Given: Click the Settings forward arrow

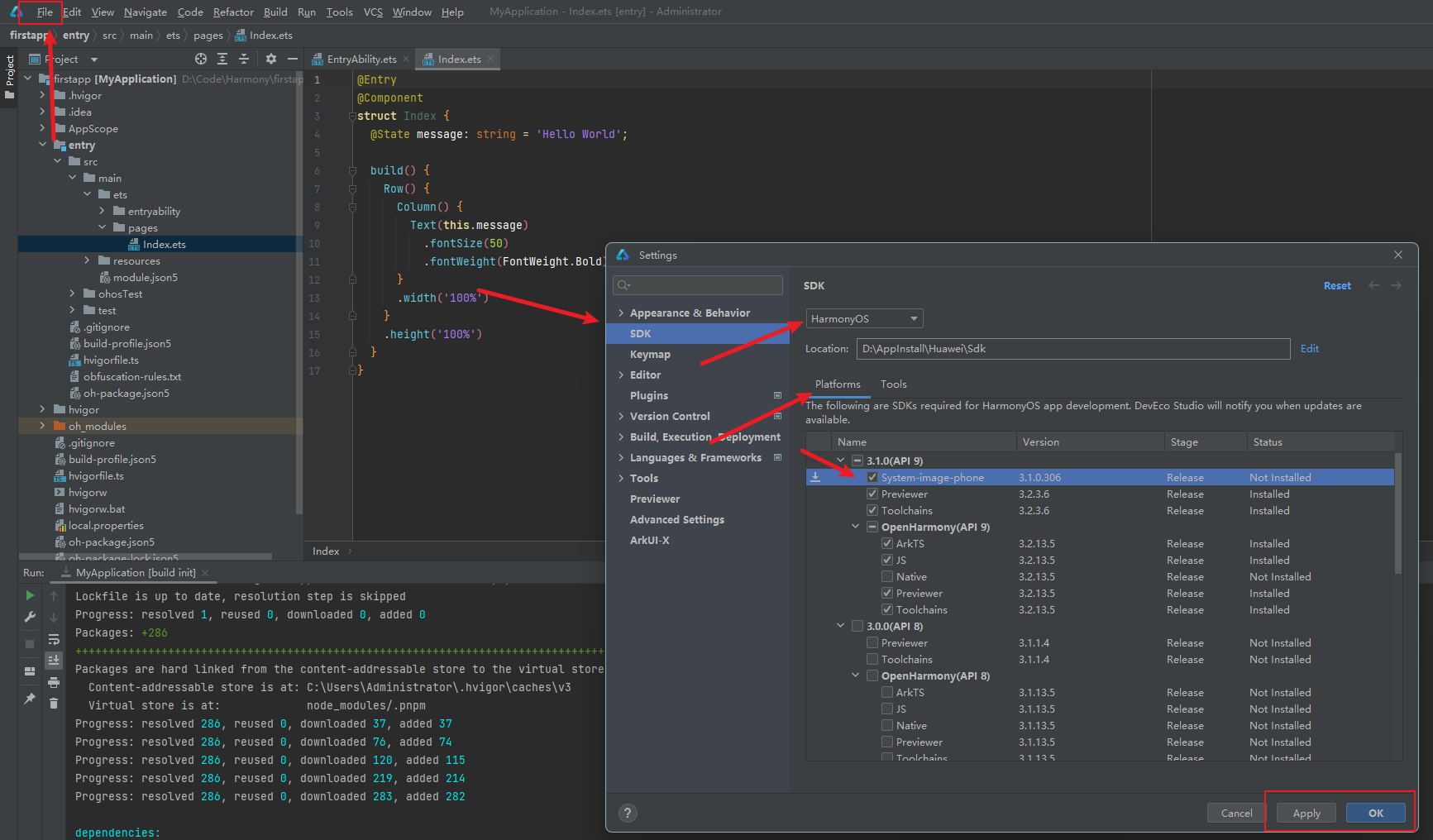Looking at the screenshot, I should [x=1396, y=285].
